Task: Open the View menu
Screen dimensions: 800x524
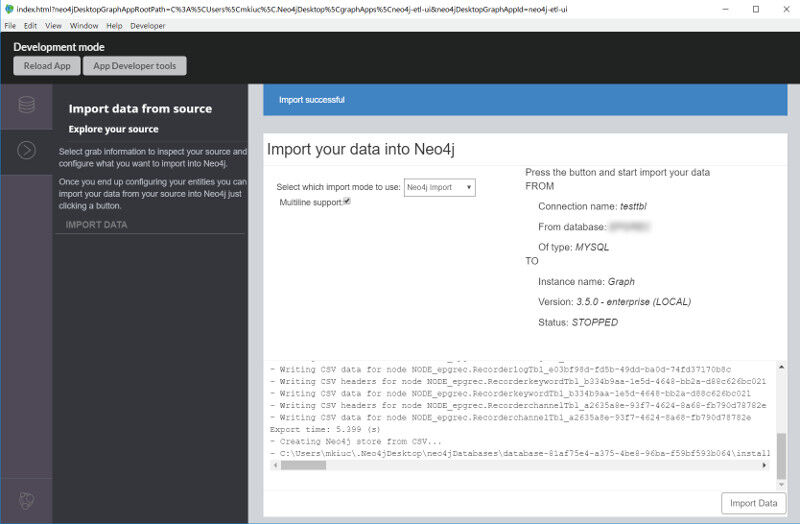Action: click(53, 26)
